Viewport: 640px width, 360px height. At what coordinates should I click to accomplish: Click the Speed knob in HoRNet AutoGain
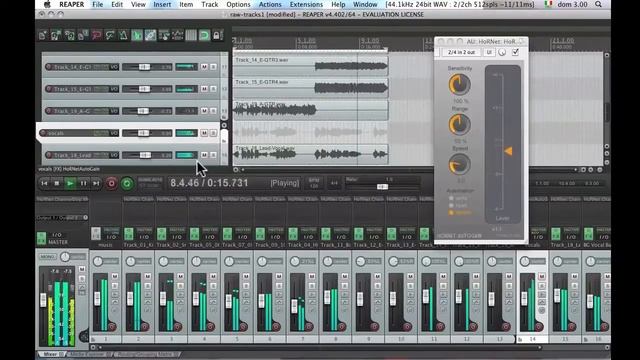click(x=460, y=164)
